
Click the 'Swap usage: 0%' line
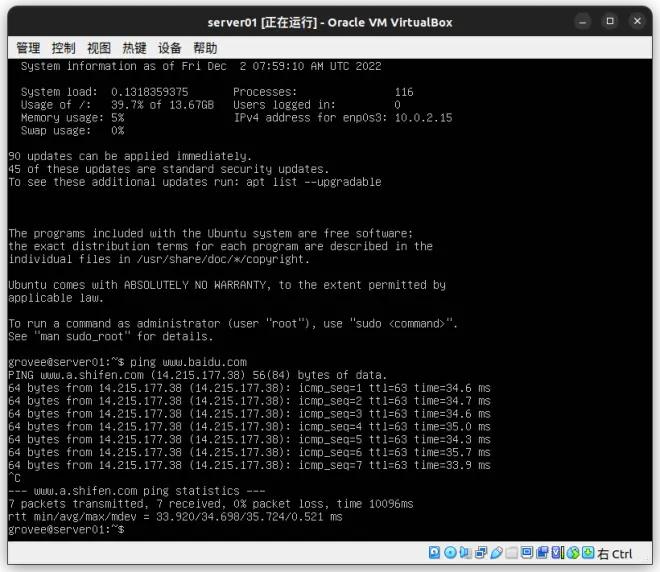[72, 130]
